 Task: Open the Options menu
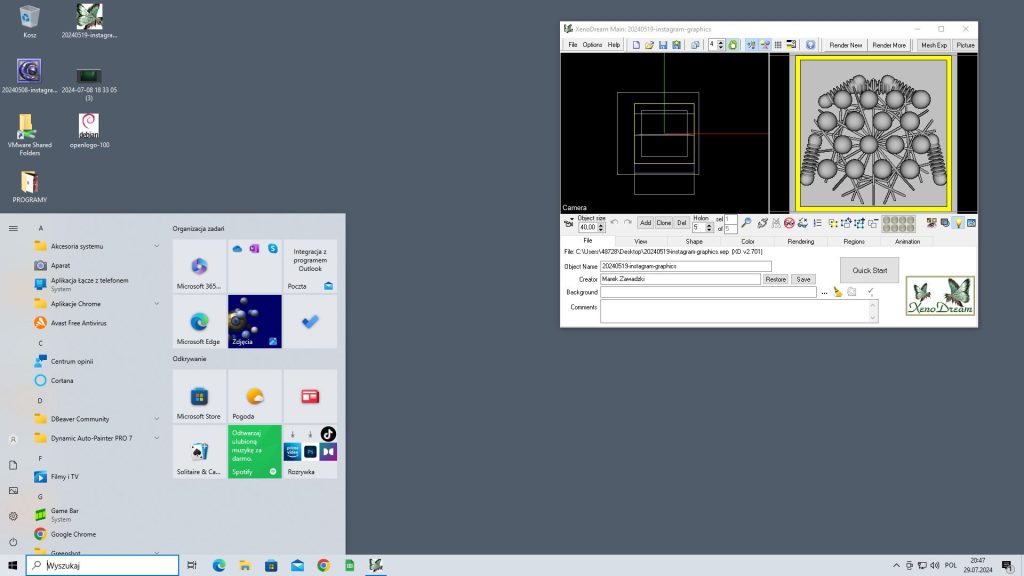pos(593,45)
